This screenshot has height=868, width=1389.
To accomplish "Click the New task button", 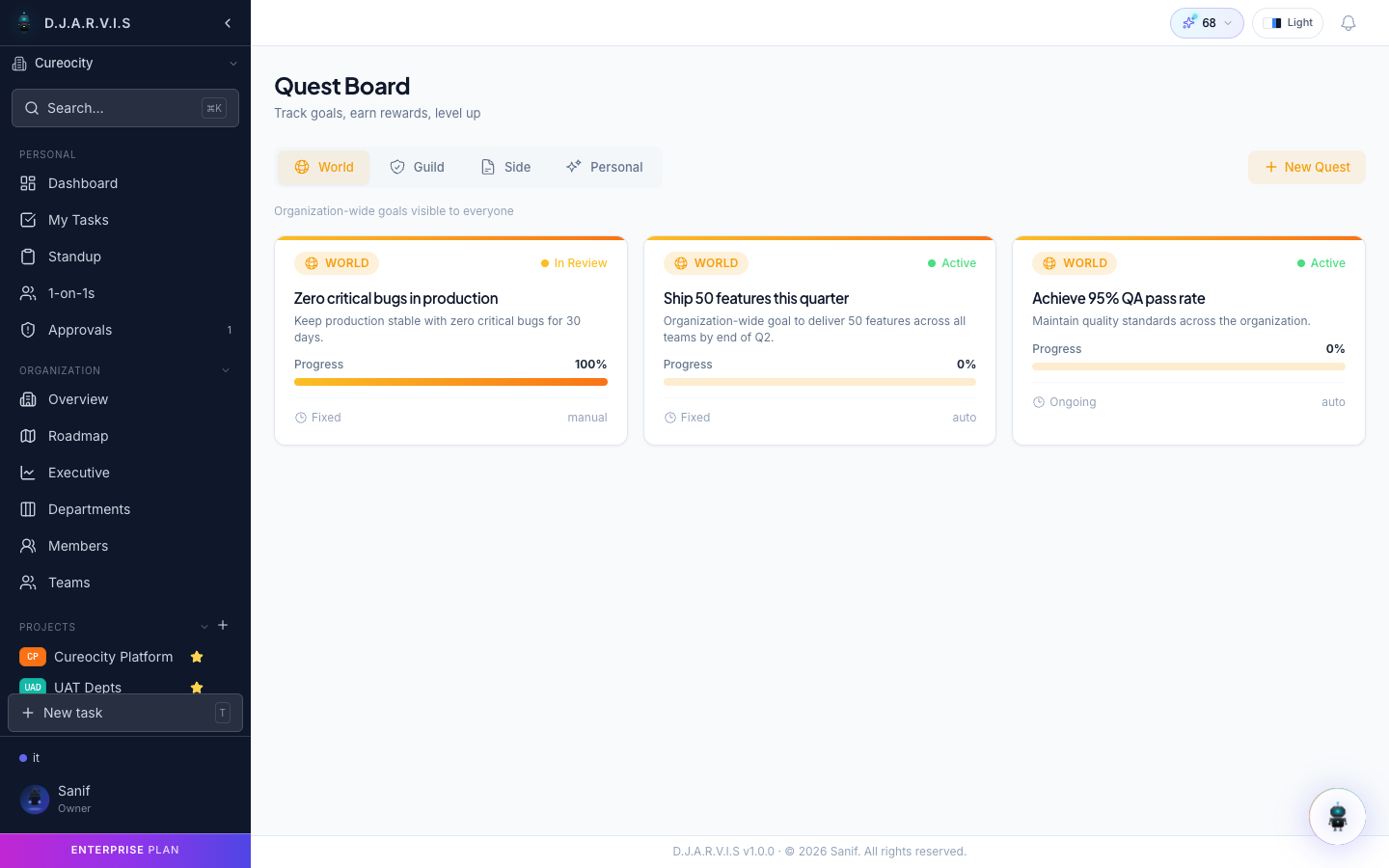I will pyautogui.click(x=125, y=713).
